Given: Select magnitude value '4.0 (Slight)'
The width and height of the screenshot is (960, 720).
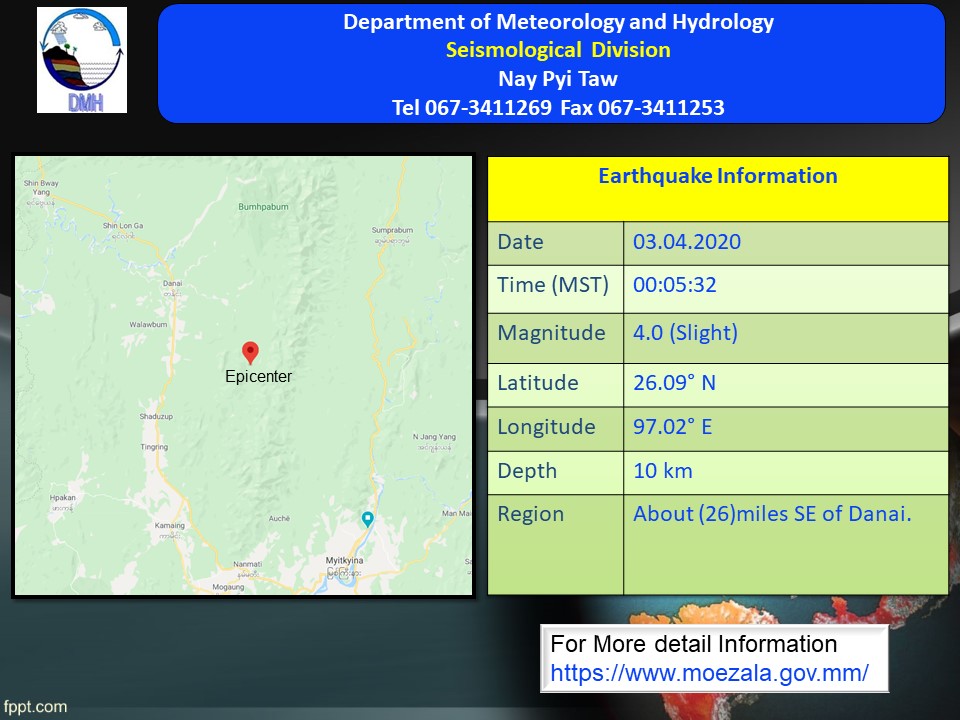Looking at the screenshot, I should [685, 332].
